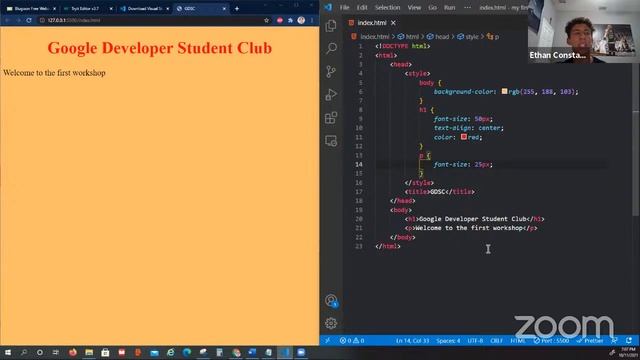The height and width of the screenshot is (360, 640).
Task: Switch to the Download Visual Studio browser tab
Action: (144, 8)
